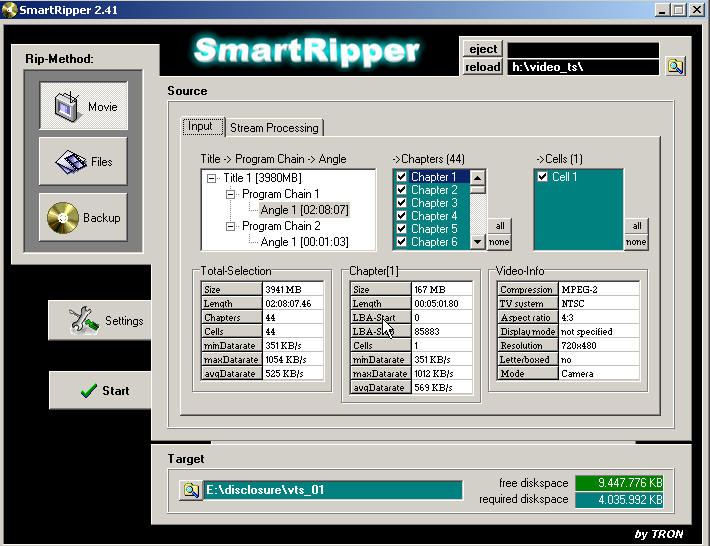Click the Mode value Camera

coord(599,374)
